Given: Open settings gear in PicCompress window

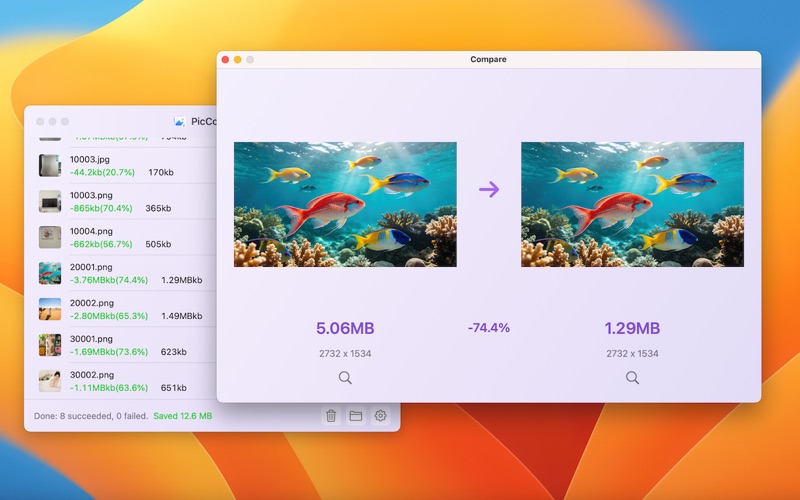Looking at the screenshot, I should click(380, 416).
